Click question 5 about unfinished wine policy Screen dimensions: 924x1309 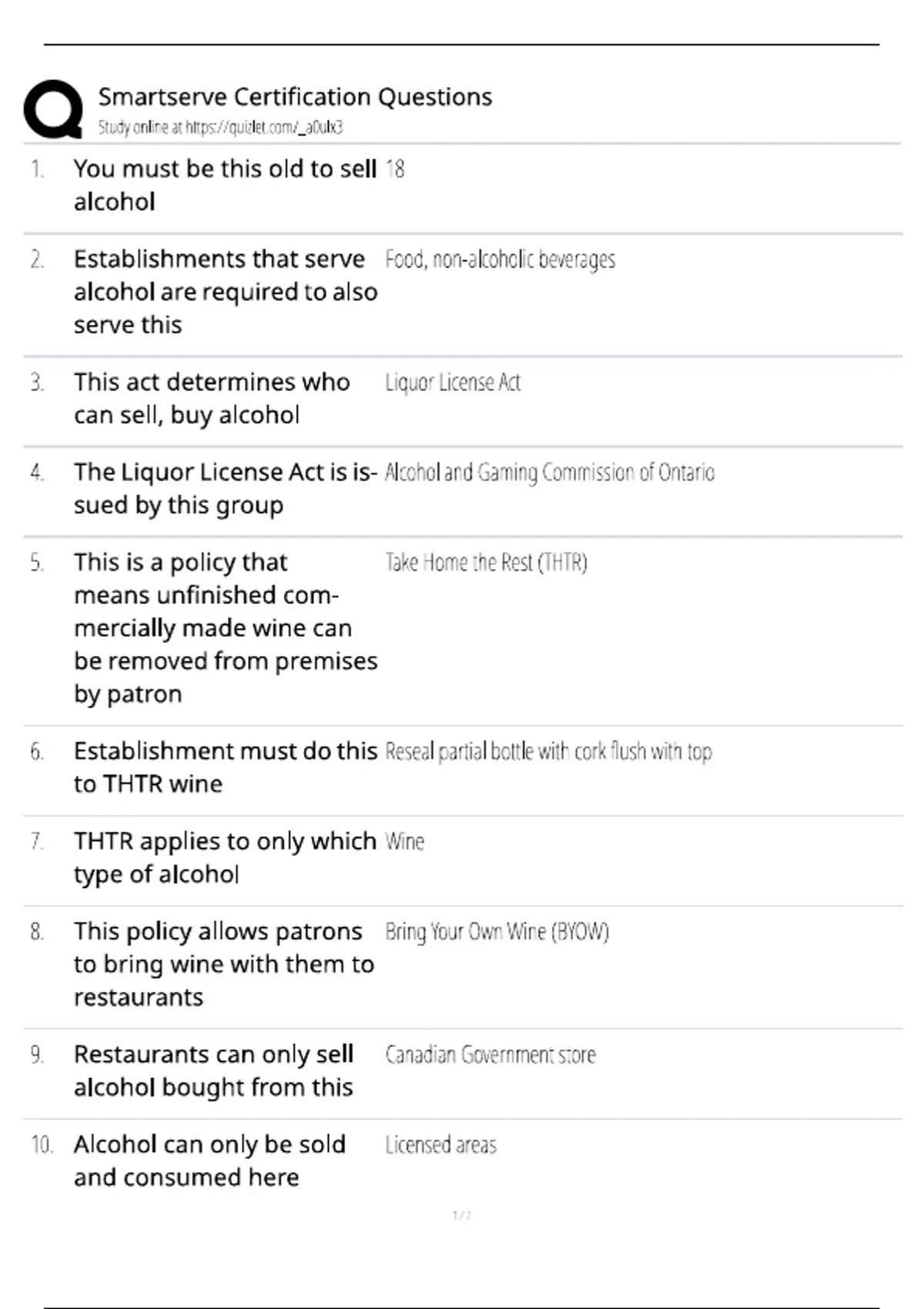pyautogui.click(x=226, y=628)
